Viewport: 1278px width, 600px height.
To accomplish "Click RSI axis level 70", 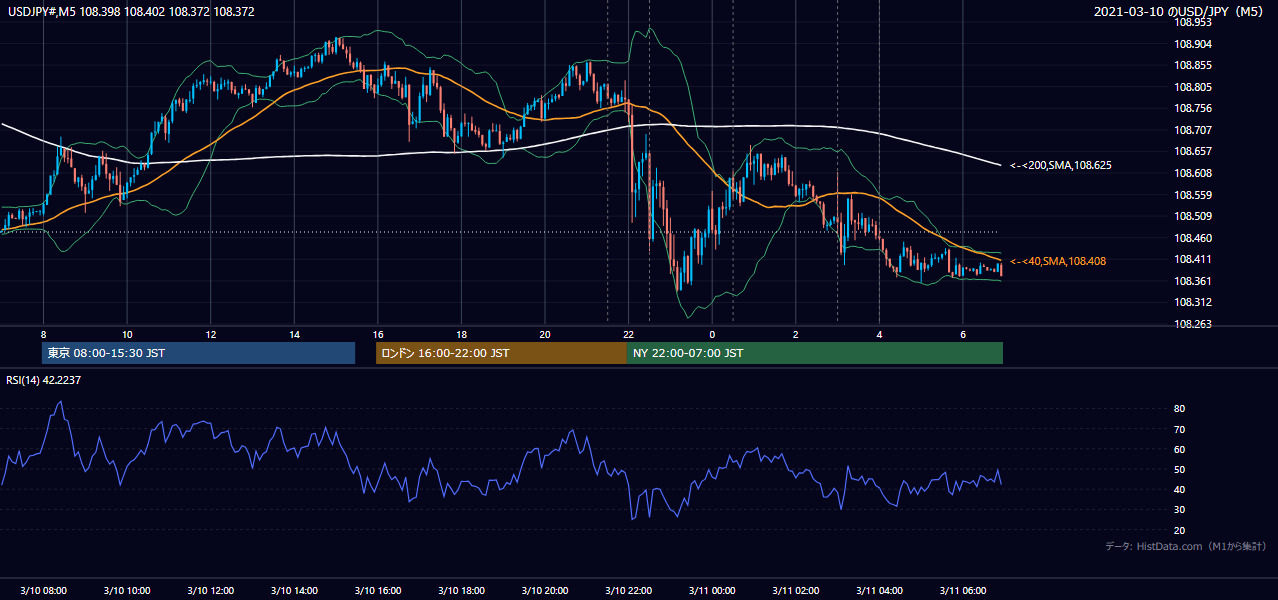I will [1180, 429].
